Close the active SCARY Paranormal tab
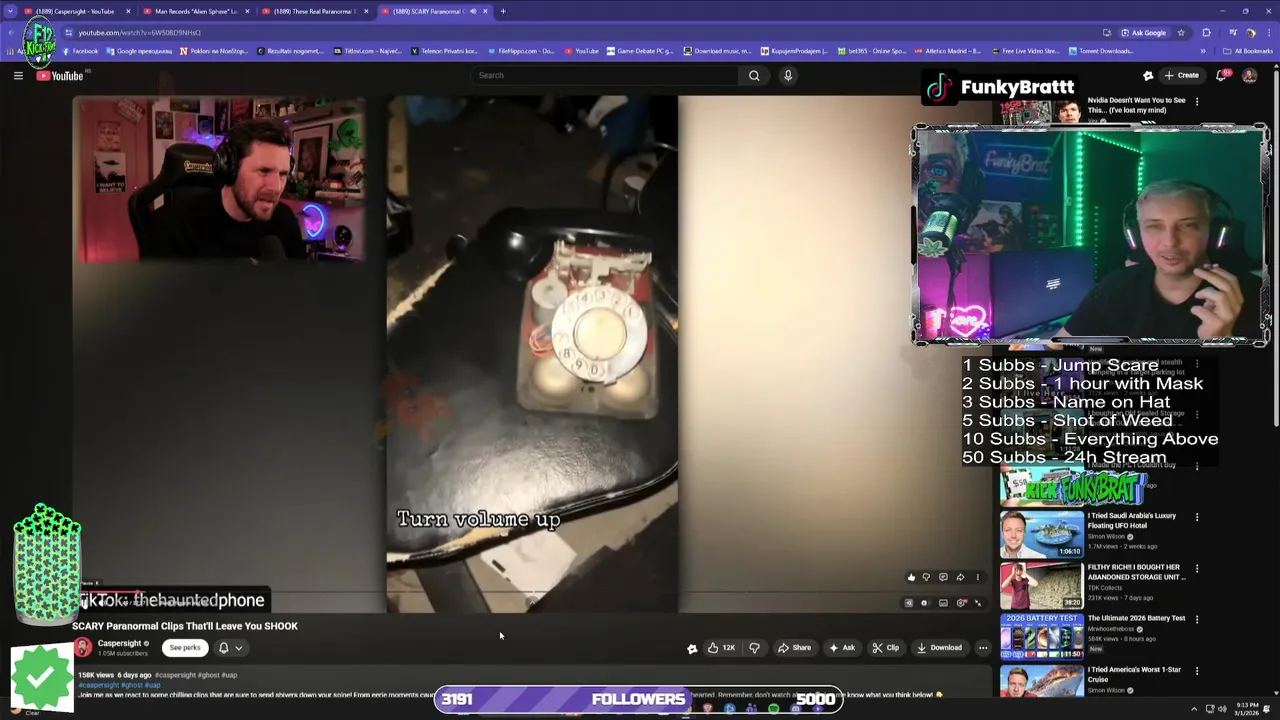1280x720 pixels. (x=485, y=11)
